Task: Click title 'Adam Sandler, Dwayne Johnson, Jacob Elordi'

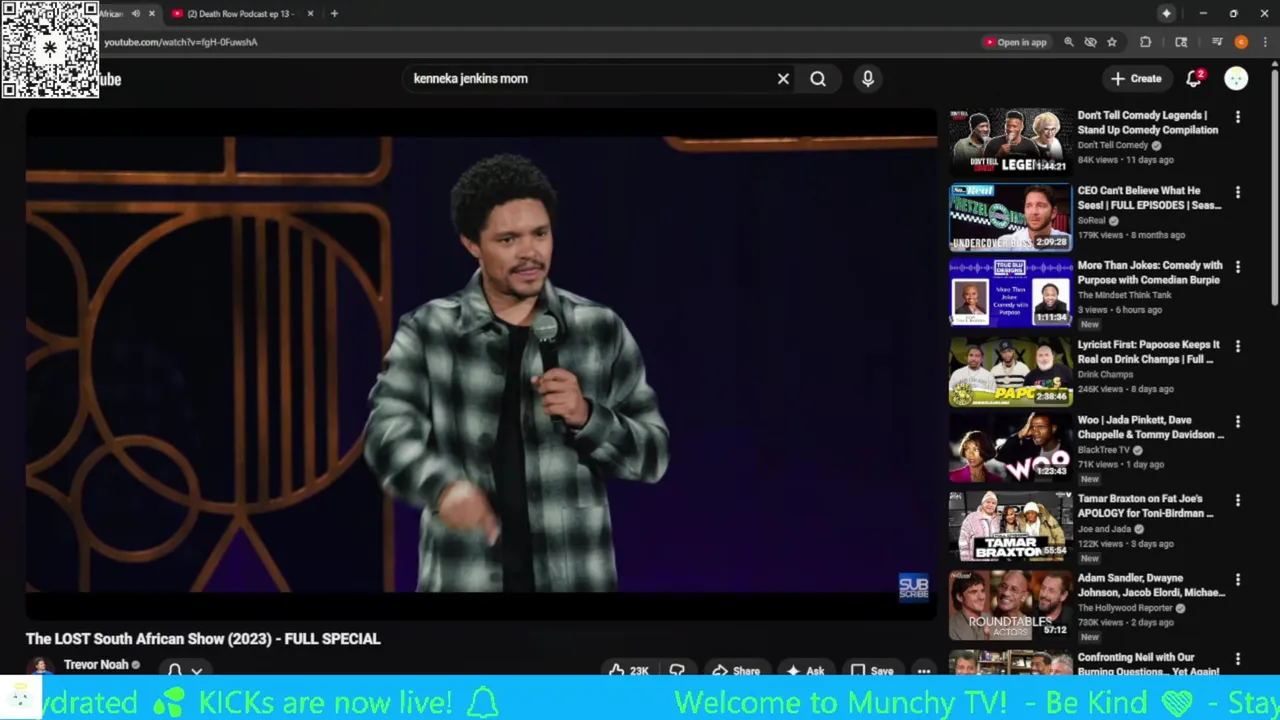Action: pyautogui.click(x=1151, y=585)
